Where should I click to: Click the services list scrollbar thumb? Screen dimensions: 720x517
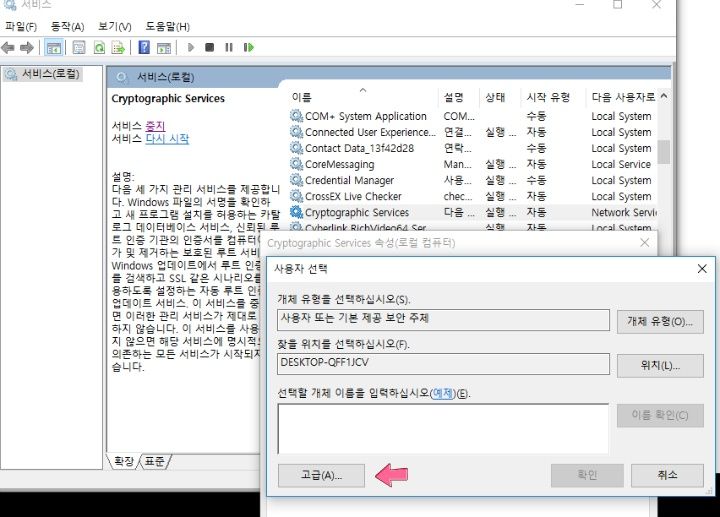(664, 152)
